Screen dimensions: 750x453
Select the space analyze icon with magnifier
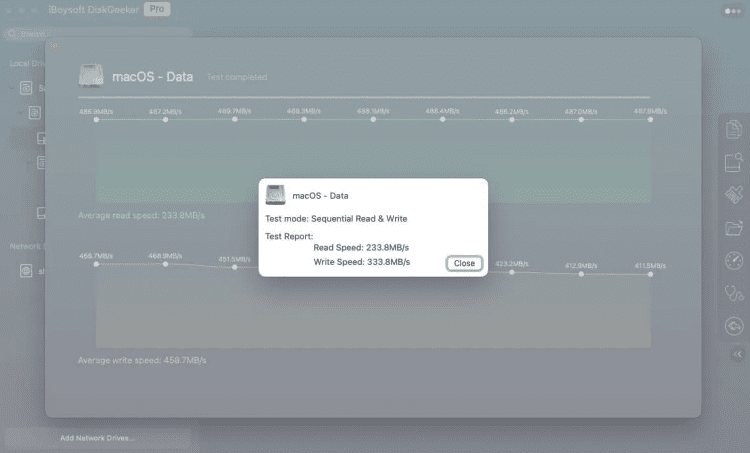pos(734,162)
